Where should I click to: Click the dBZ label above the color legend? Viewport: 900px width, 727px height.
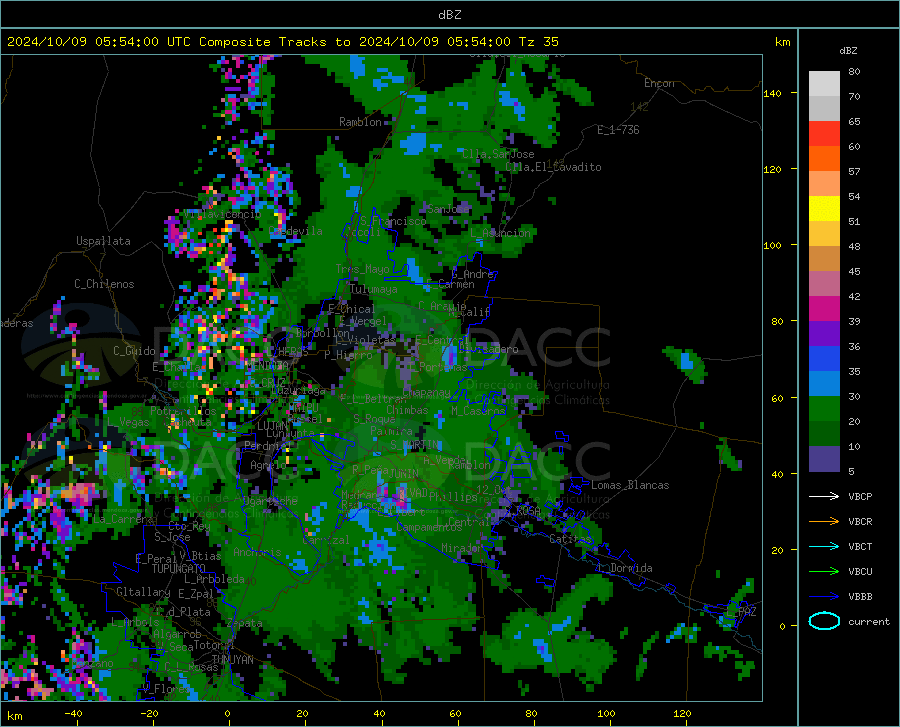click(848, 50)
